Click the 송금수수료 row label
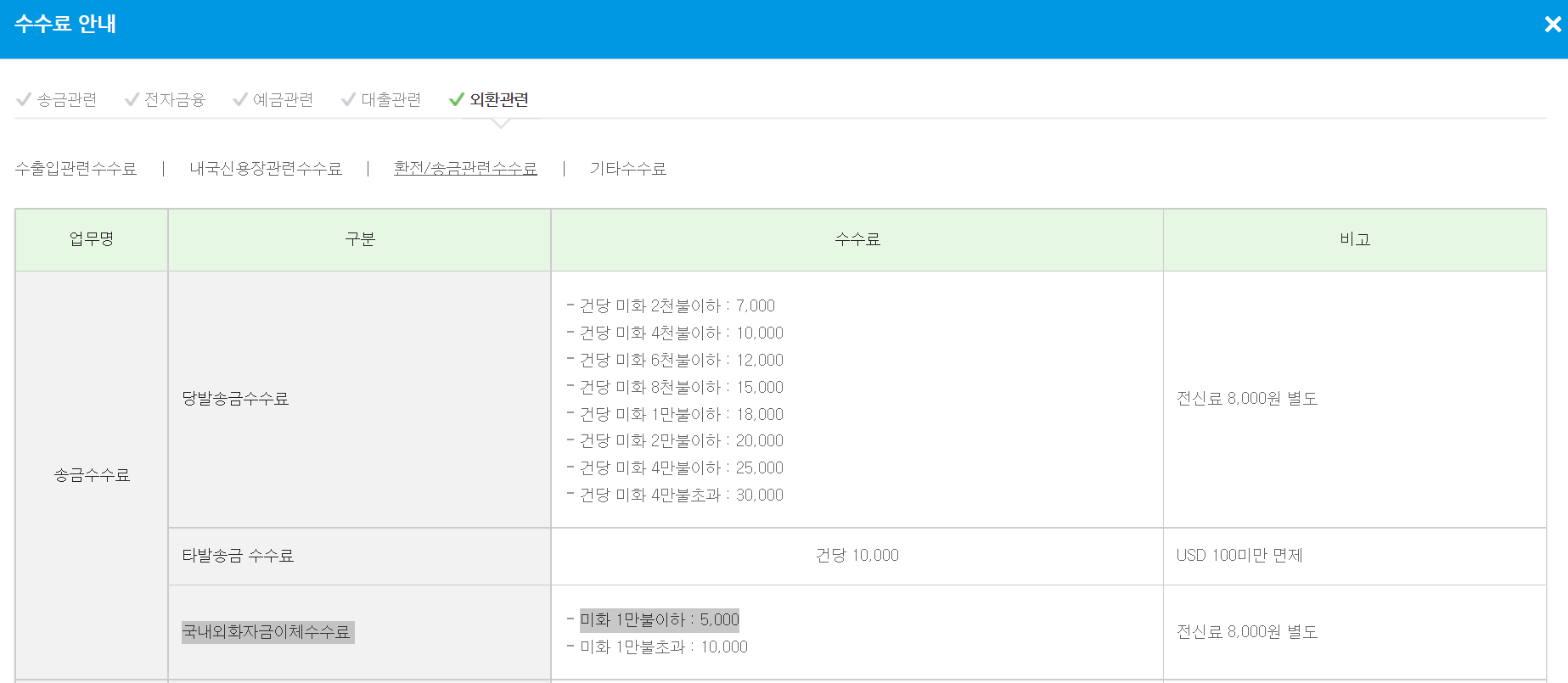Screen dimensions: 1568x683 (92, 475)
